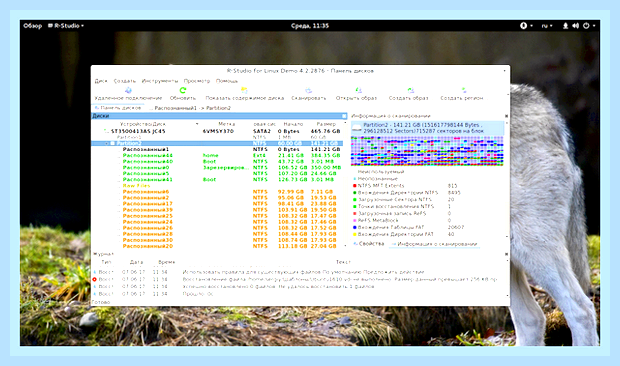Select the yellow Raw Files row
Screen dimensions: 620x366
click(217, 186)
